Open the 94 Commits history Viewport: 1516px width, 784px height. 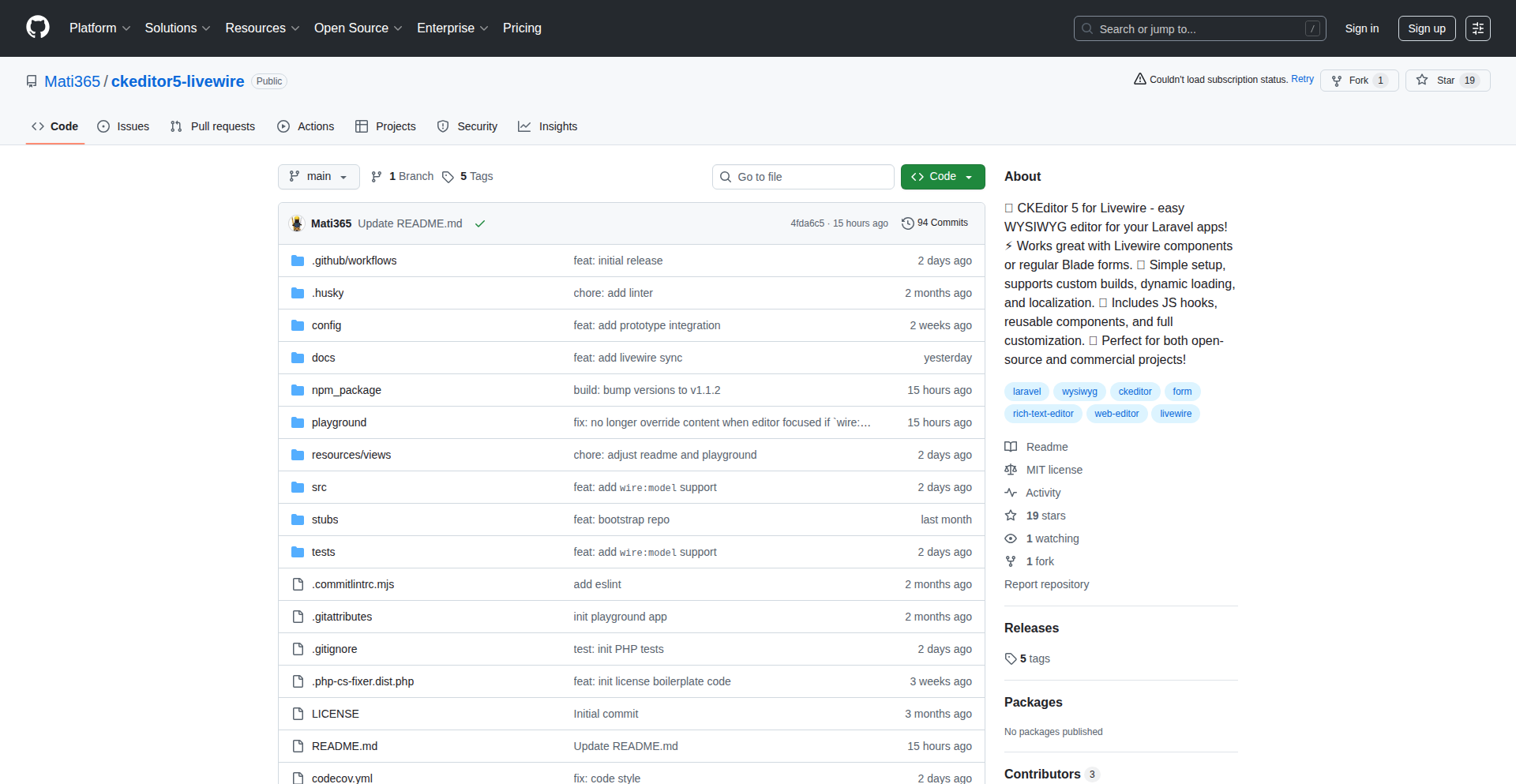[935, 223]
